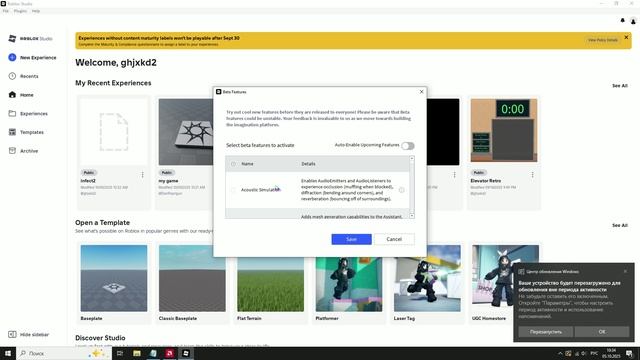The height and width of the screenshot is (360, 640).
Task: Click See All for Open a Template
Action: [620, 225]
